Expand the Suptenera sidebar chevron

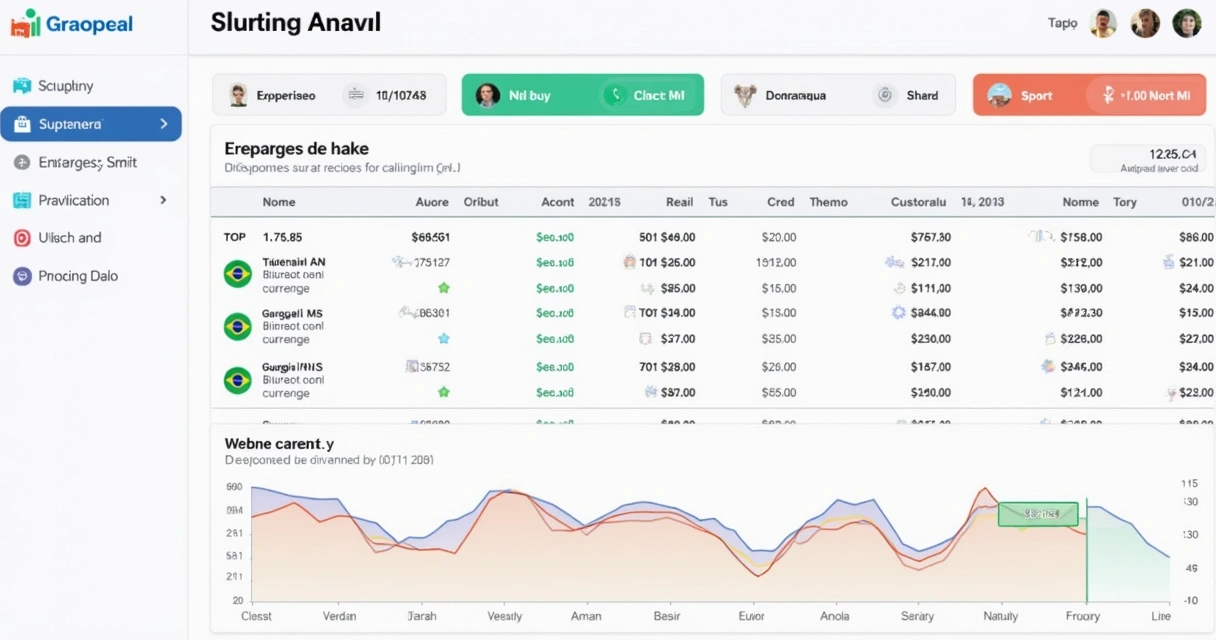163,124
